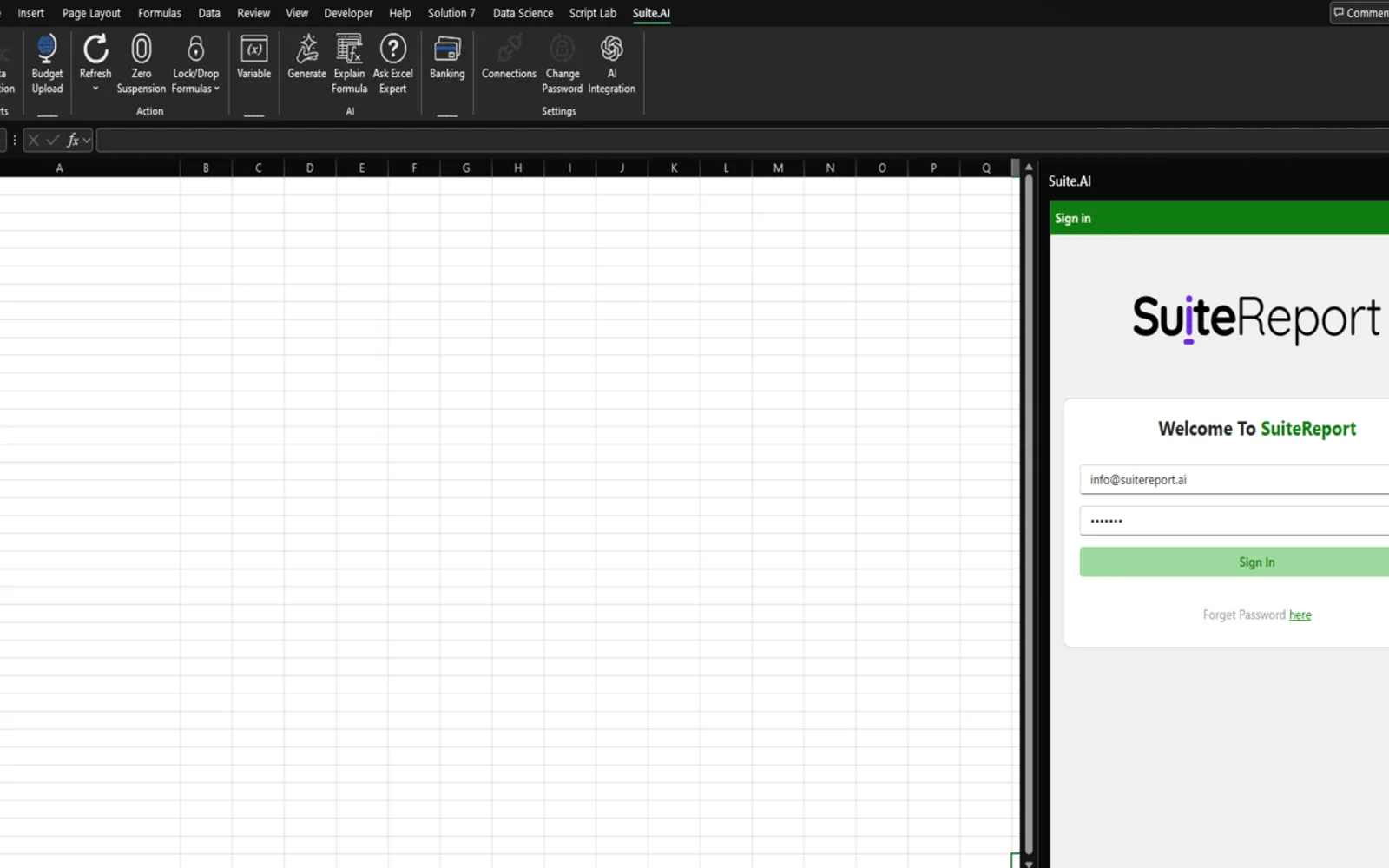
Task: Click the Ask Excel Expert icon
Action: click(x=392, y=49)
